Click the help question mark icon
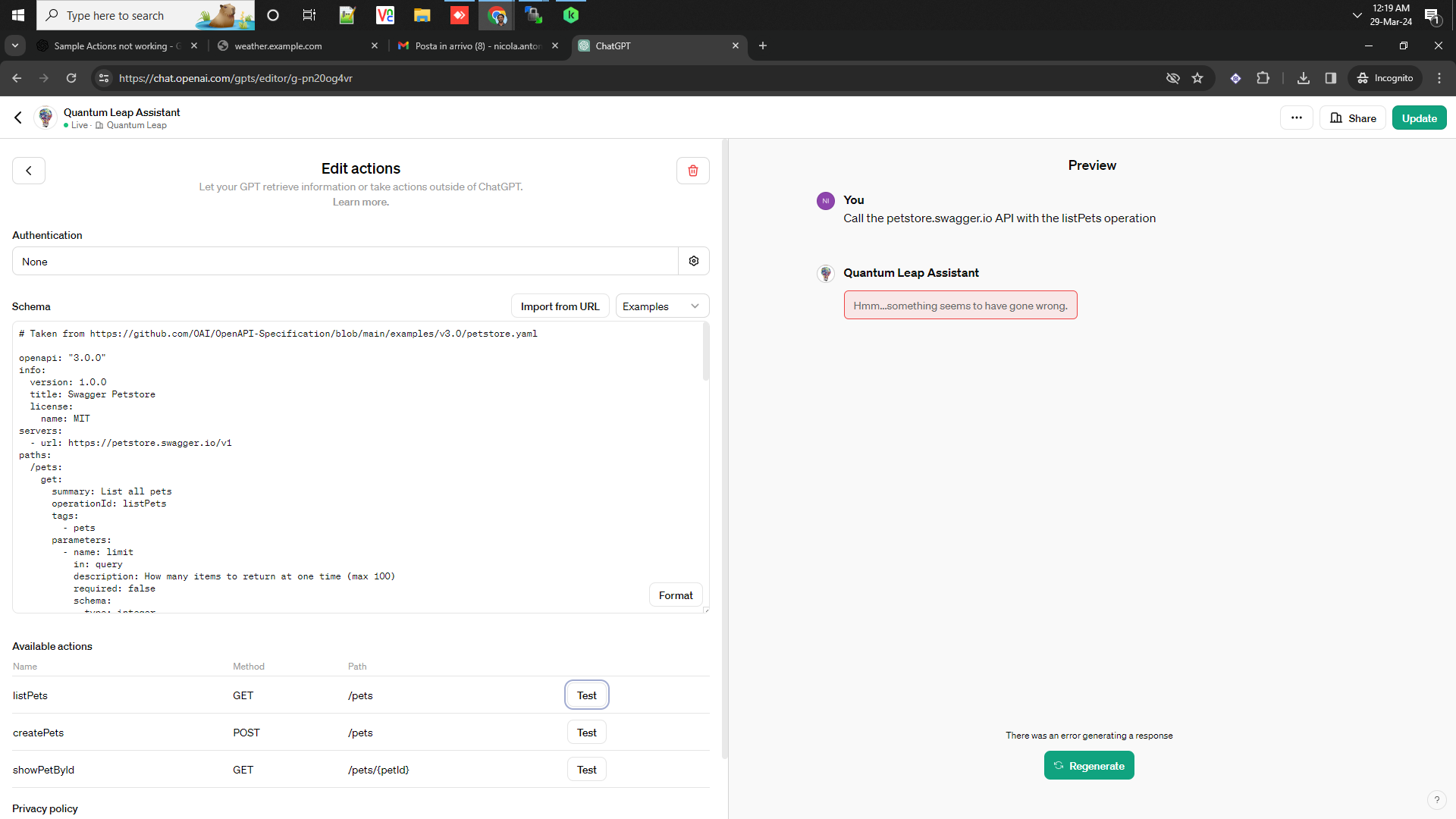The width and height of the screenshot is (1456, 819). pyautogui.click(x=1438, y=800)
